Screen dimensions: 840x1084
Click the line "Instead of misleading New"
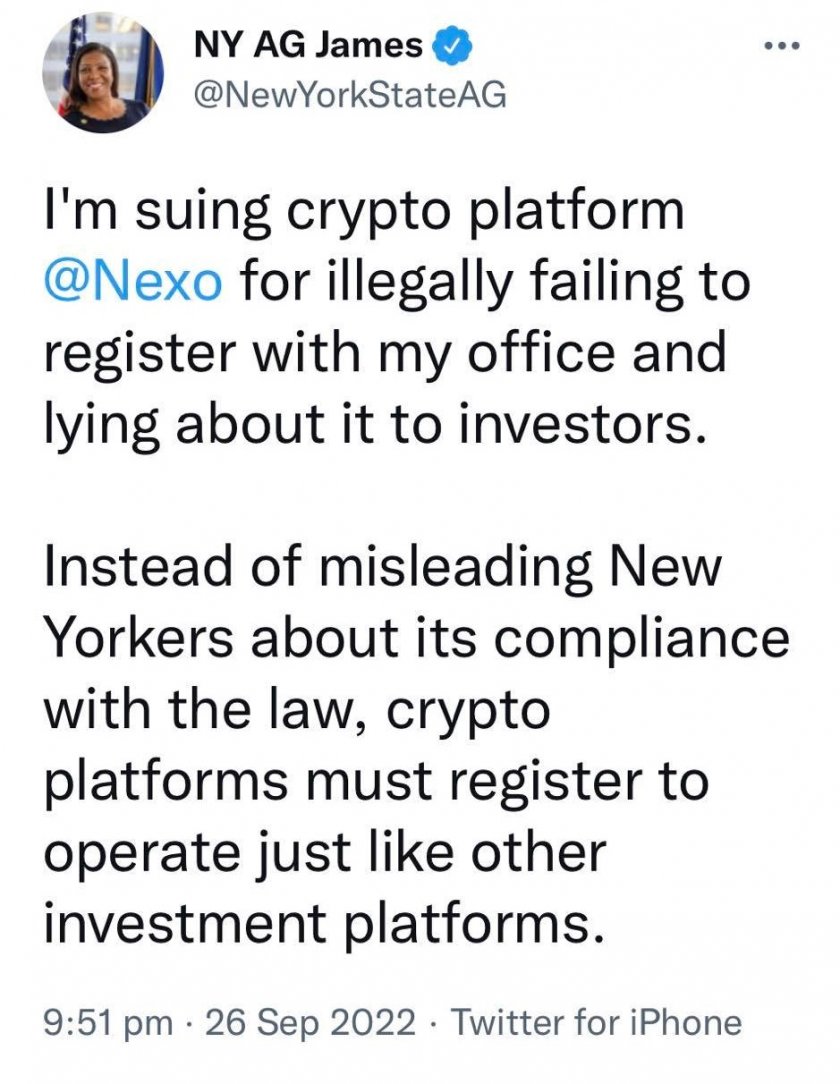click(x=382, y=568)
